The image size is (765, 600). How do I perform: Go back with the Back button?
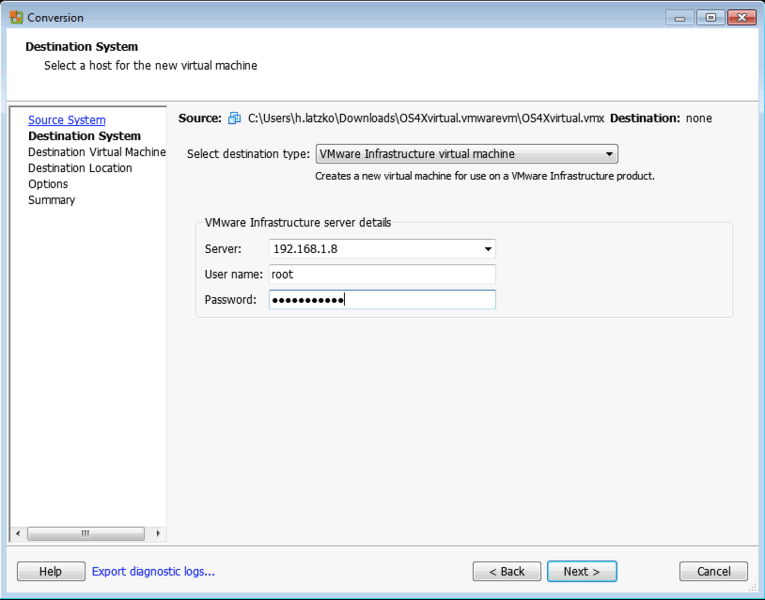pos(506,572)
